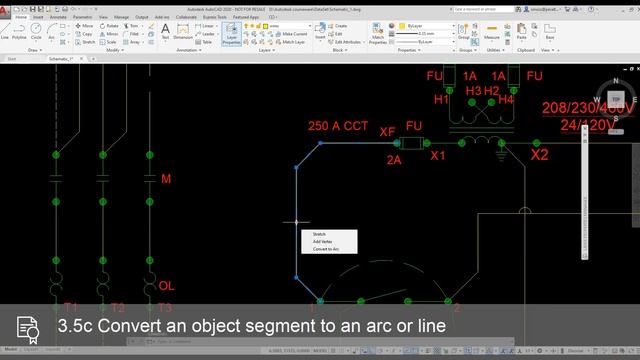640x360 pixels.
Task: Open the AutoCAD application menu button
Action: point(4,12)
